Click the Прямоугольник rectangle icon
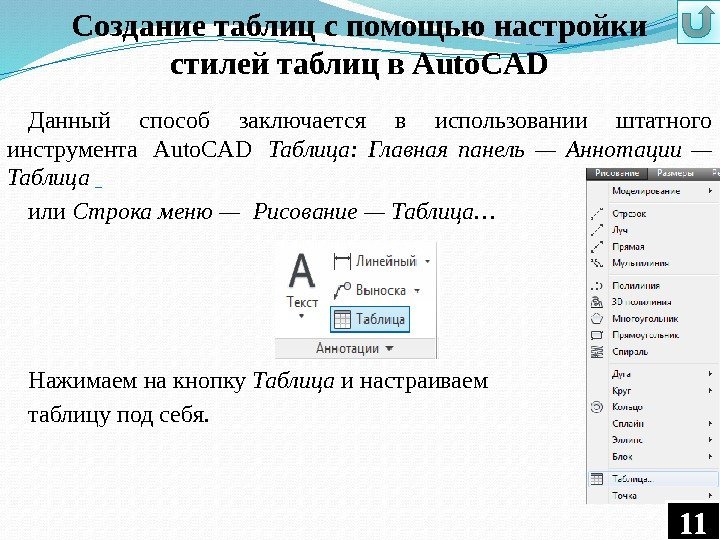720x540 pixels. coord(596,335)
